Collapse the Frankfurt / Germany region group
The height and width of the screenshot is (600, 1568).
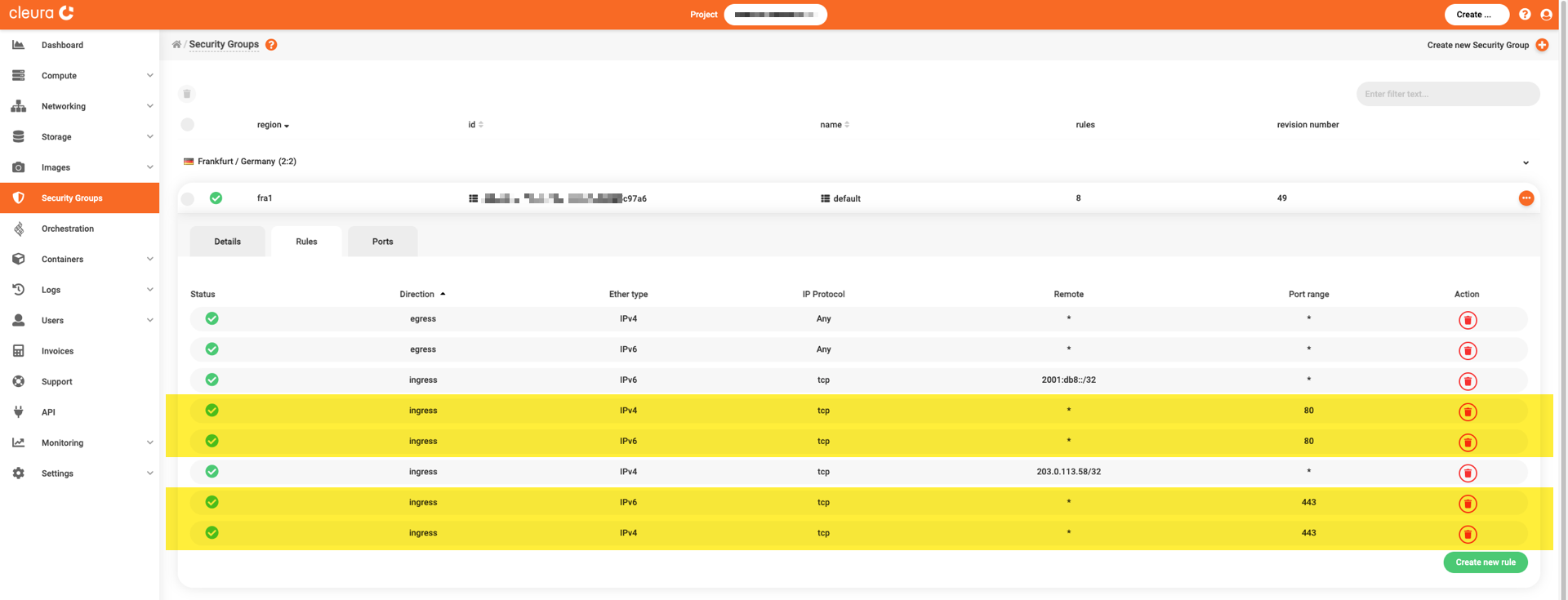tap(1525, 162)
